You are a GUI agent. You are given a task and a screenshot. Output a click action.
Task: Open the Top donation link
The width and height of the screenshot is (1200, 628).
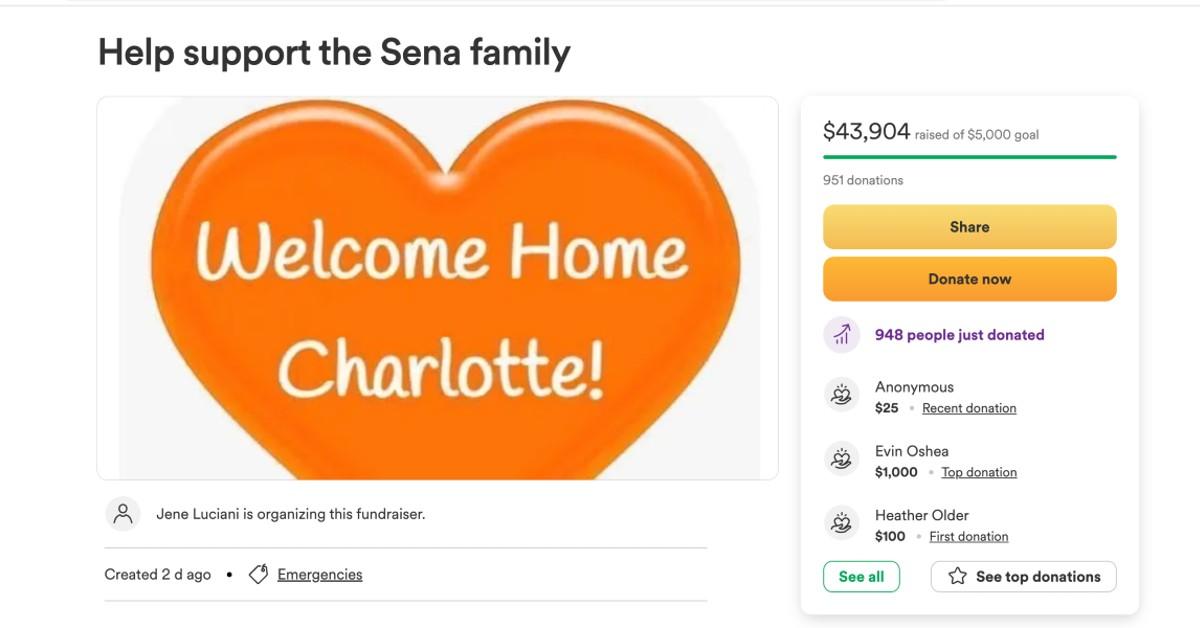click(x=978, y=471)
